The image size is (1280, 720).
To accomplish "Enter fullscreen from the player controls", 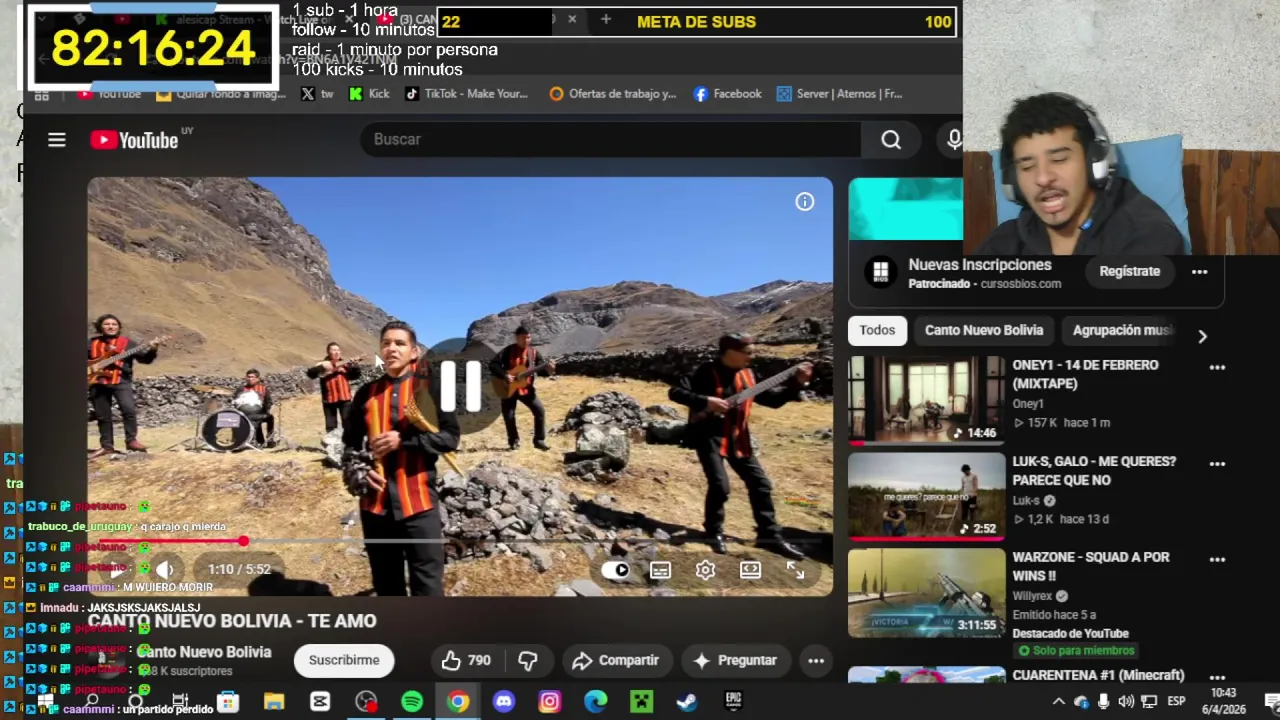I will pos(795,570).
